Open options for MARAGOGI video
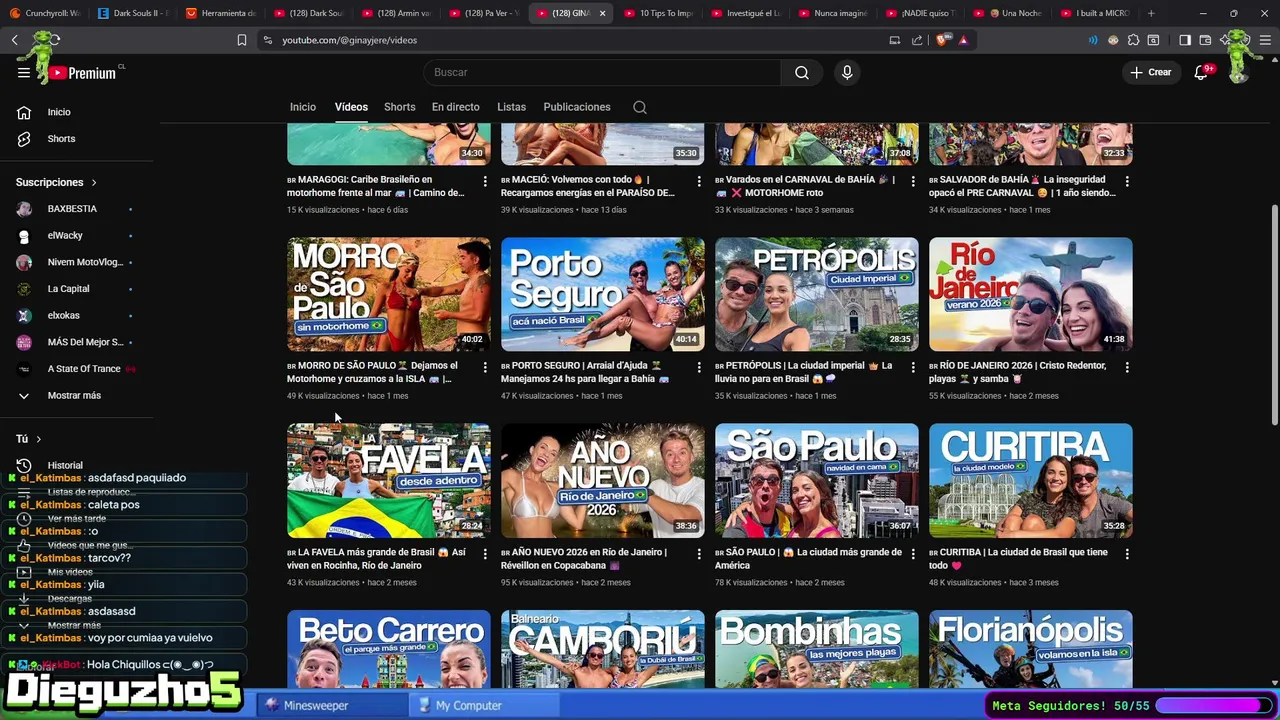The height and width of the screenshot is (720, 1280). click(485, 181)
